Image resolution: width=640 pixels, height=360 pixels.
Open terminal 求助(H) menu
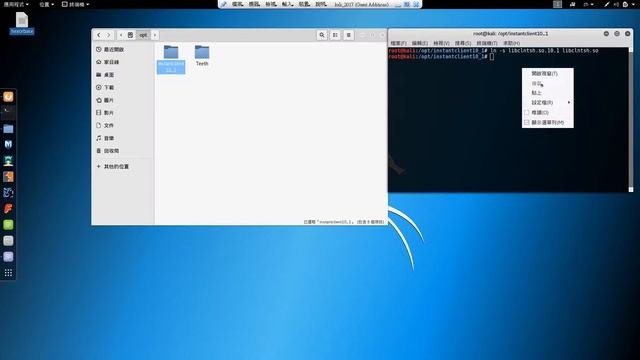[x=511, y=43]
